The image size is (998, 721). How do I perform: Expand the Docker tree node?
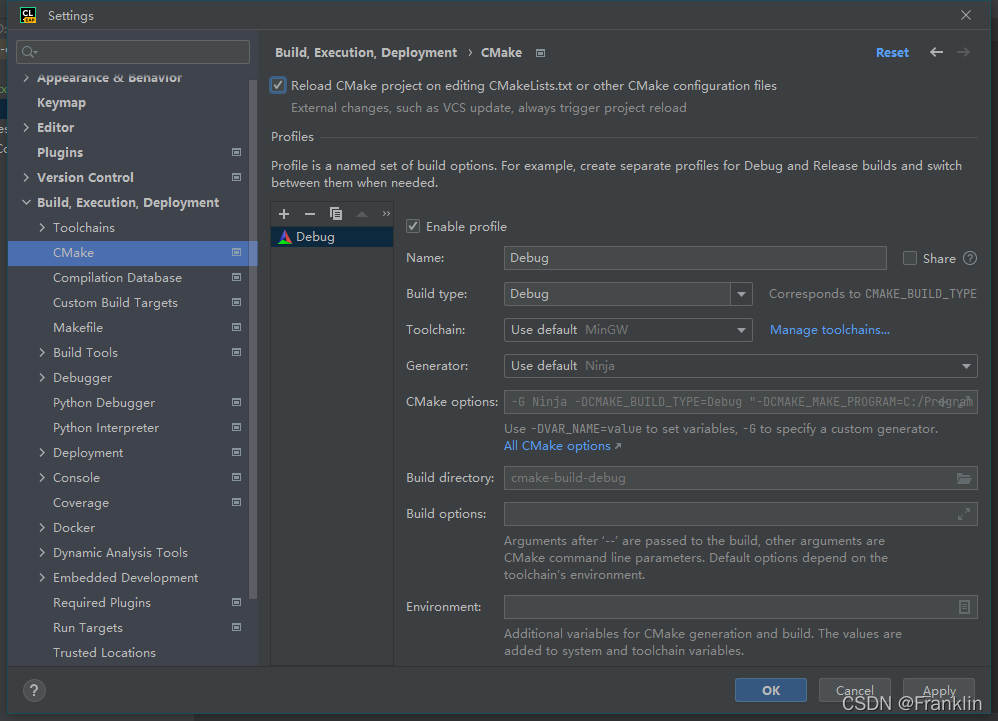click(42, 528)
